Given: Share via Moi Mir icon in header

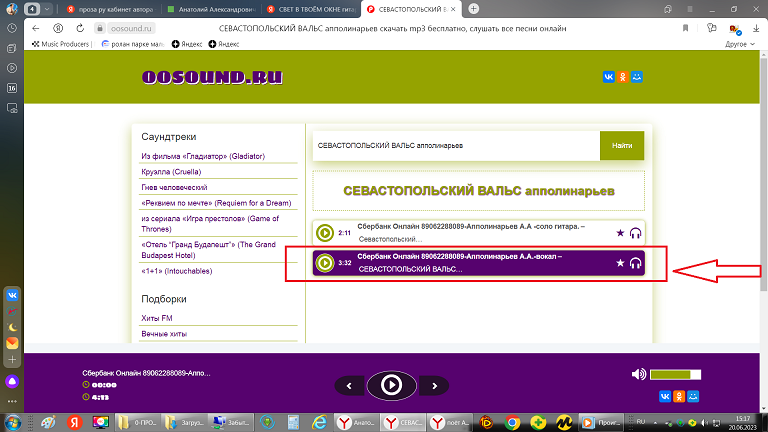Looking at the screenshot, I should pos(637,77).
